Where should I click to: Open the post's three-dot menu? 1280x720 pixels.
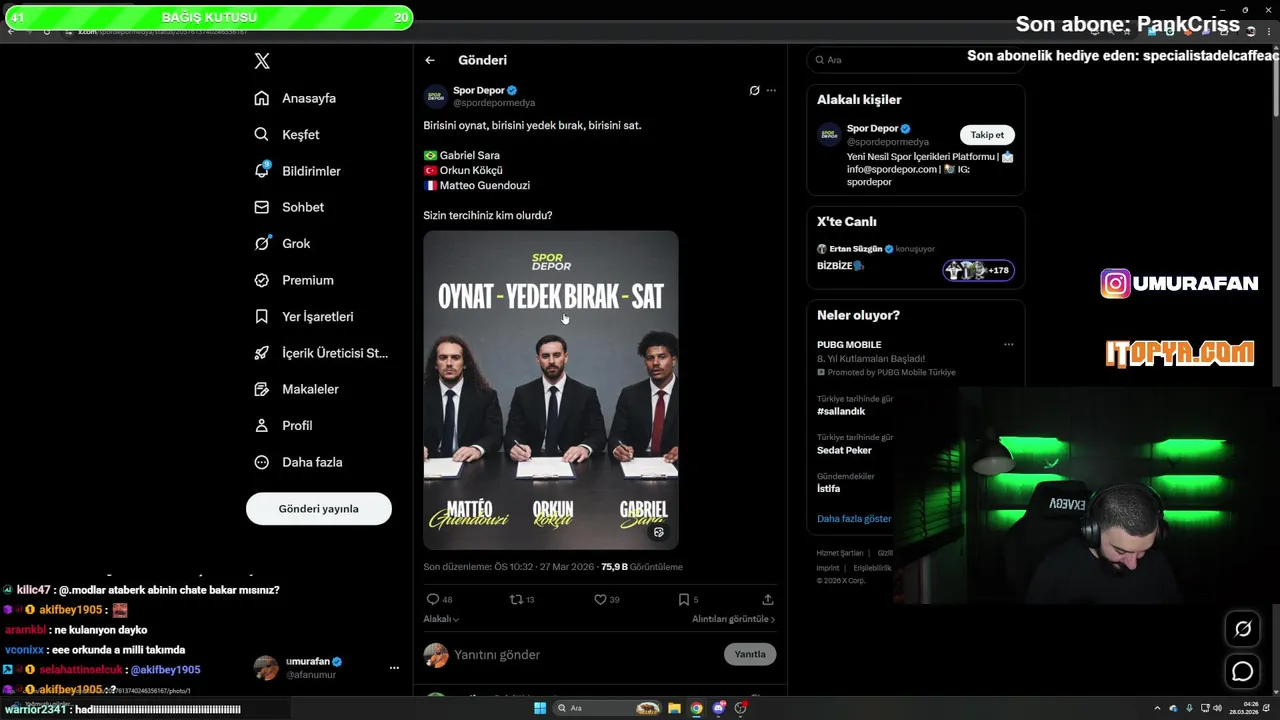[x=771, y=90]
